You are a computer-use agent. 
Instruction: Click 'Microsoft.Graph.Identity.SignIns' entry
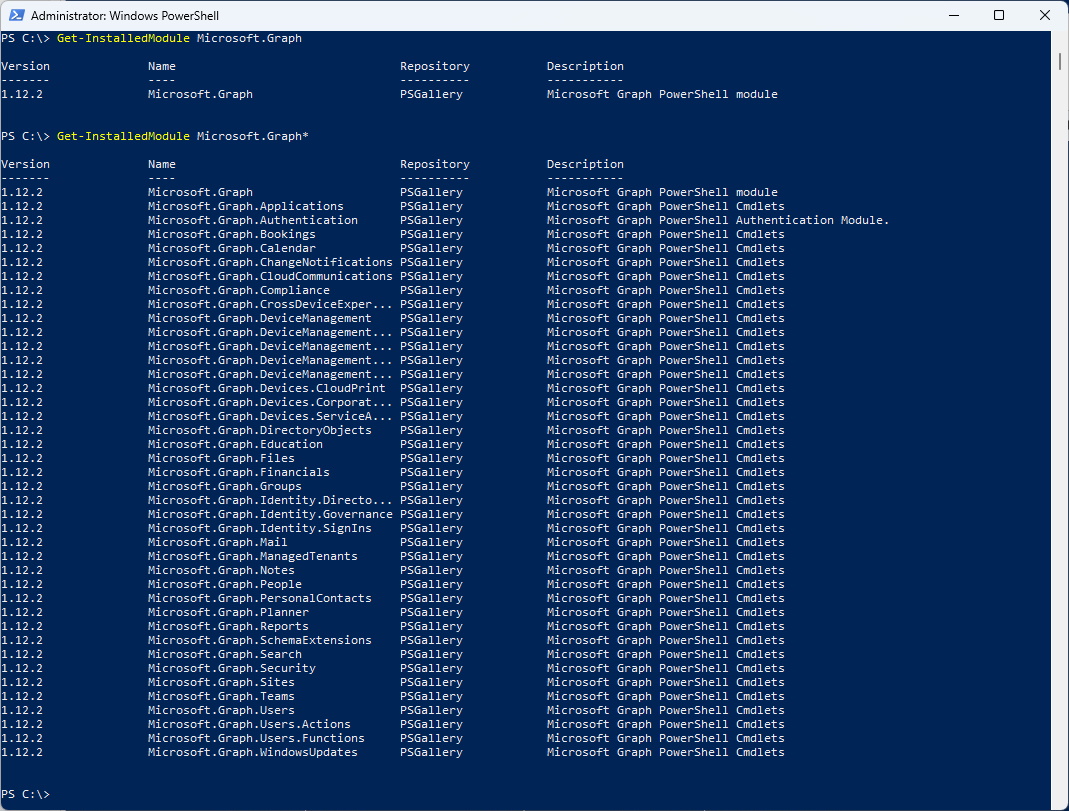pos(260,528)
